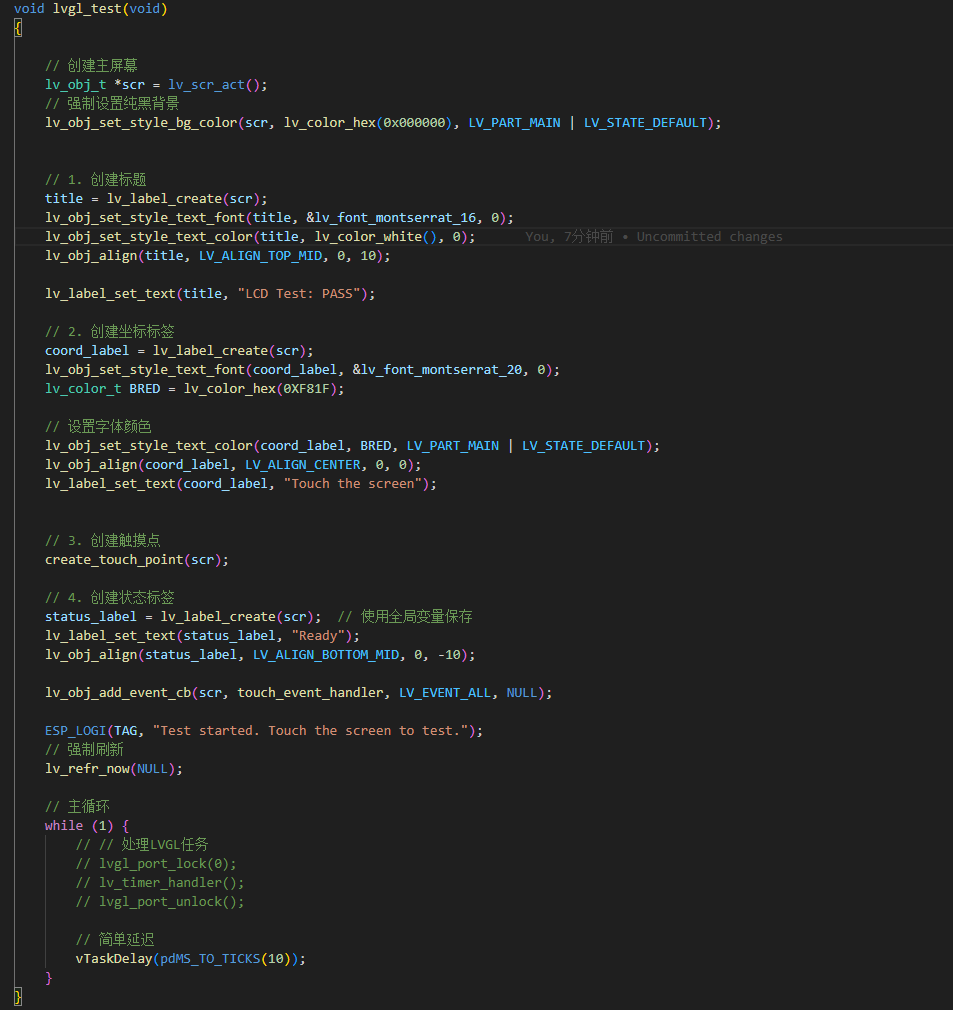Click the comment "// 4. 创建状态标签"

109,598
